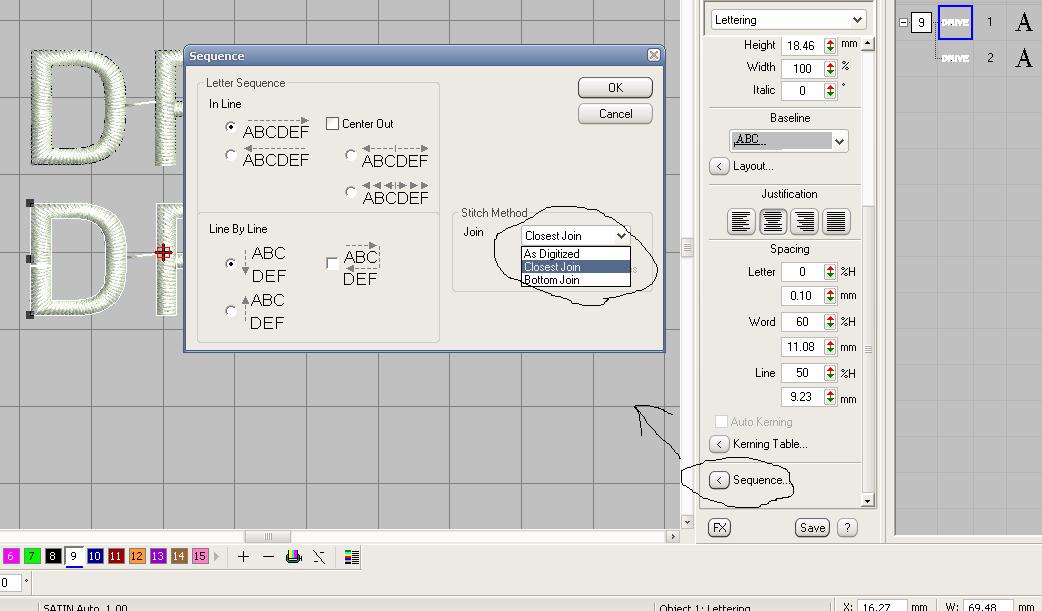Viewport: 1042px width, 611px height.
Task: Collapse the color 9 tree node
Action: (903, 22)
